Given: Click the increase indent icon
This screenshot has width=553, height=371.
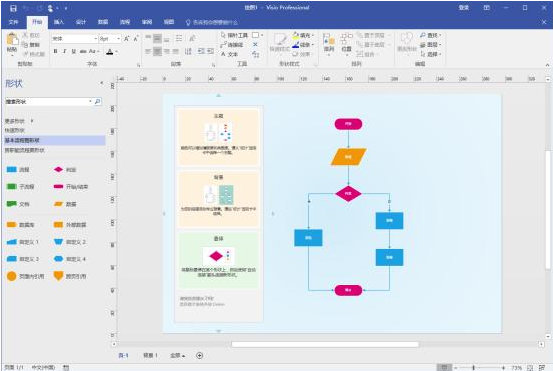Looking at the screenshot, I should (x=210, y=51).
